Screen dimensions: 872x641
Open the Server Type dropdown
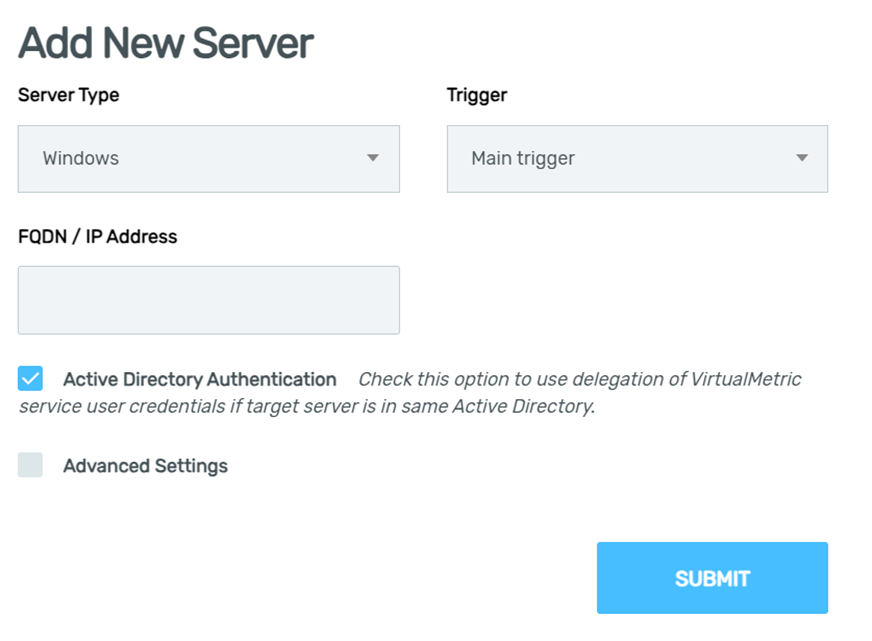pyautogui.click(x=209, y=159)
